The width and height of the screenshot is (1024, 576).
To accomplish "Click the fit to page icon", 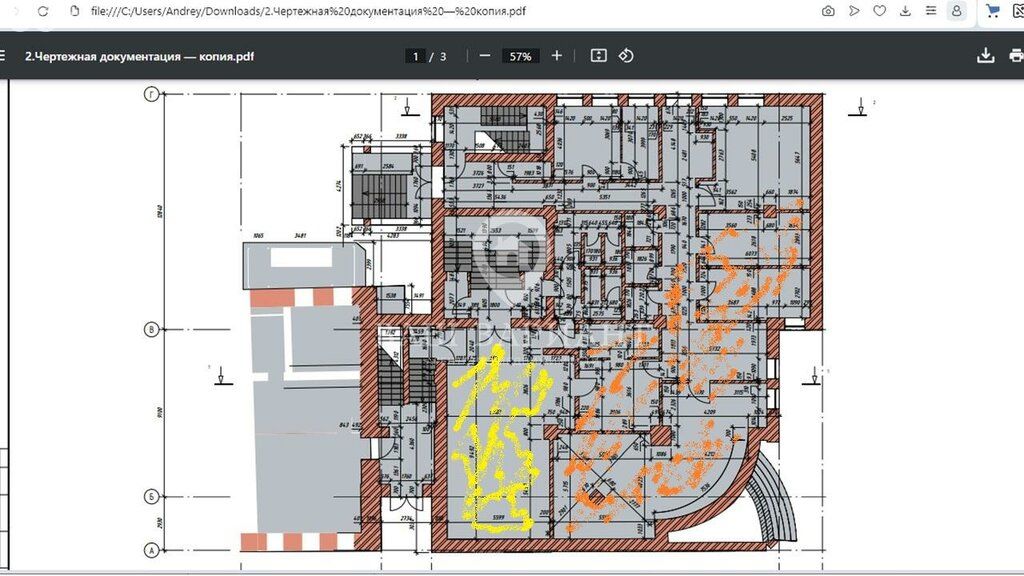I will click(x=598, y=56).
